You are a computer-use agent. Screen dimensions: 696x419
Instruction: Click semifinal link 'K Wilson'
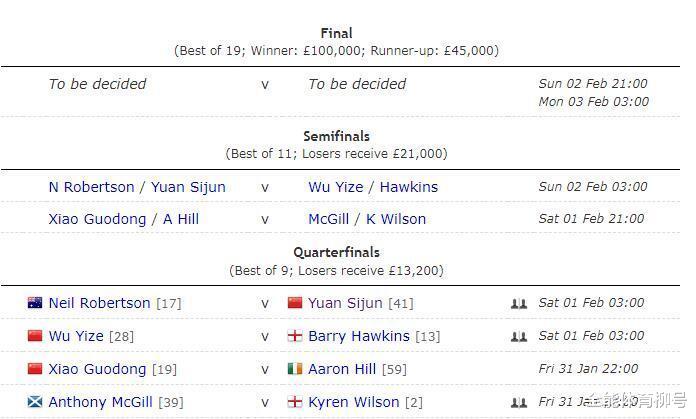click(396, 219)
